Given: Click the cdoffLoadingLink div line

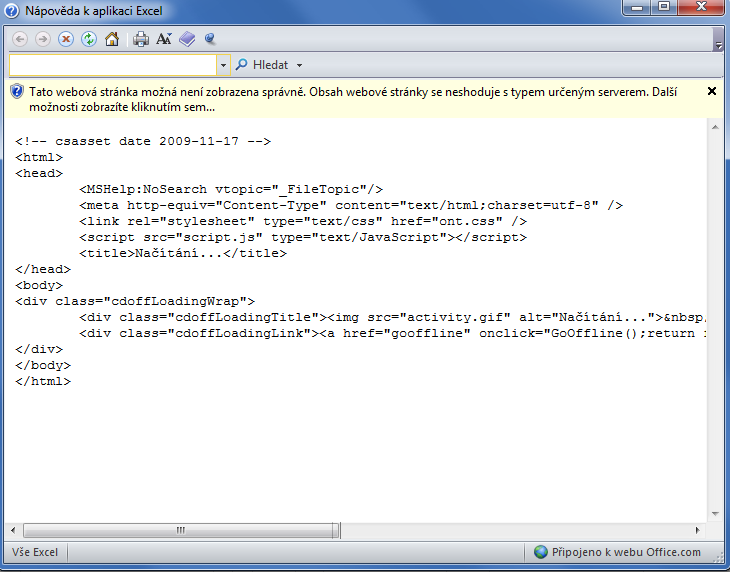Looking at the screenshot, I should click(393, 333).
